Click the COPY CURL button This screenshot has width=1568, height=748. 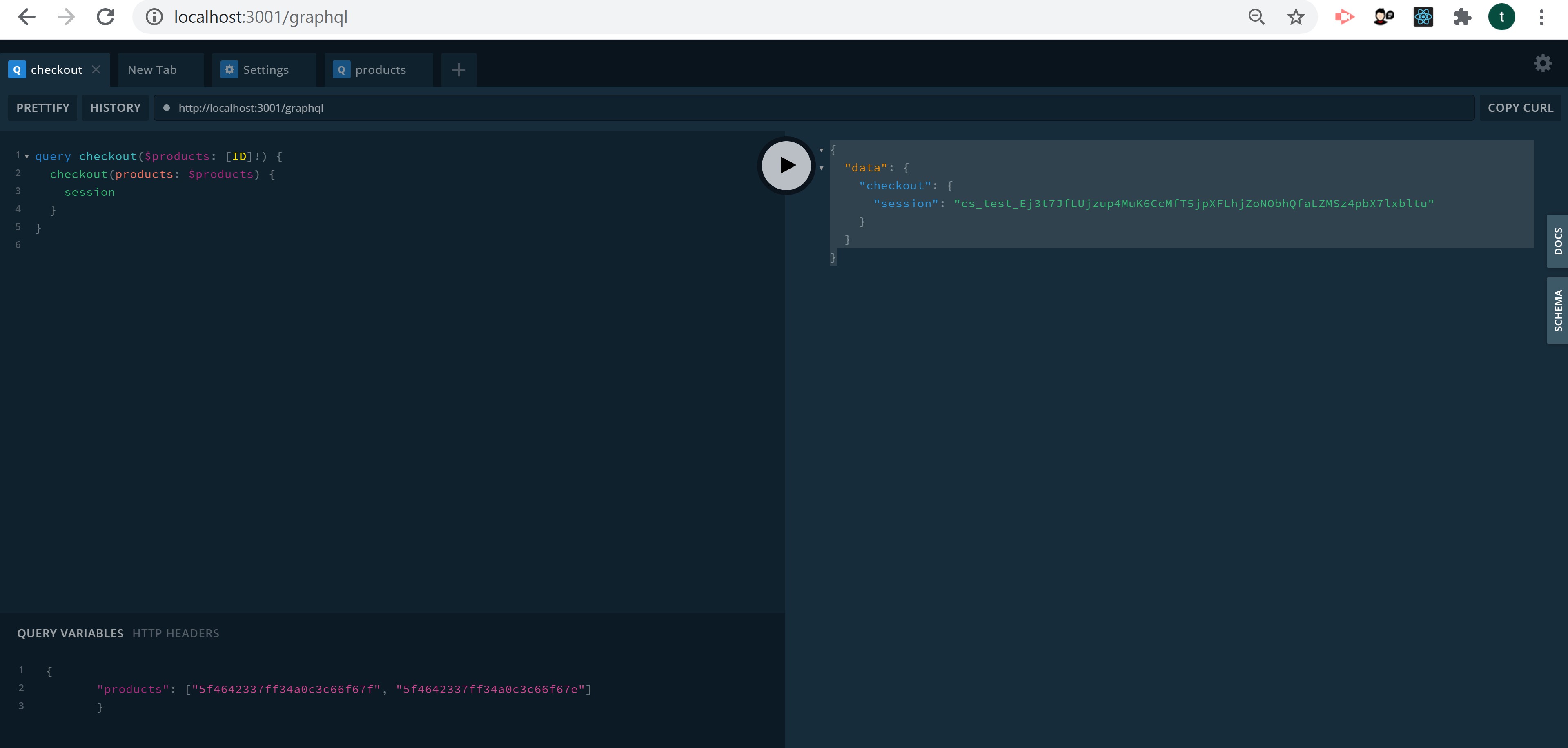click(x=1520, y=108)
